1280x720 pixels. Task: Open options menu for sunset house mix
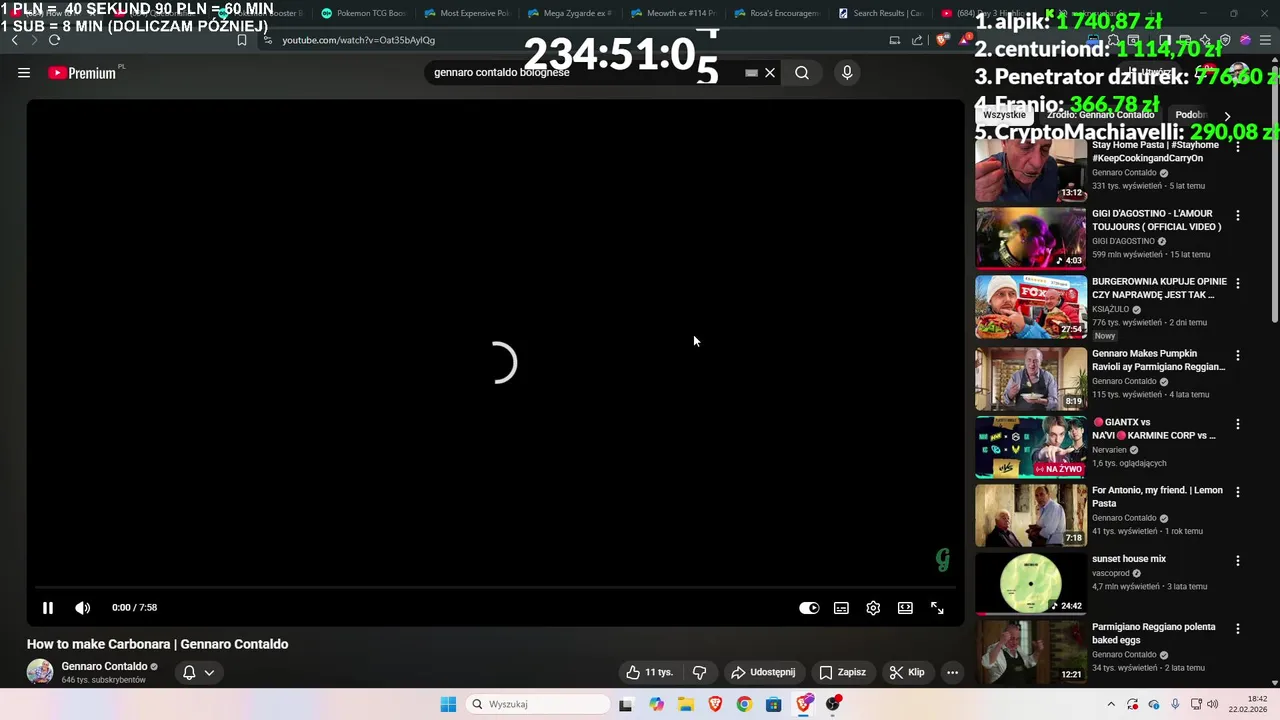click(1238, 561)
